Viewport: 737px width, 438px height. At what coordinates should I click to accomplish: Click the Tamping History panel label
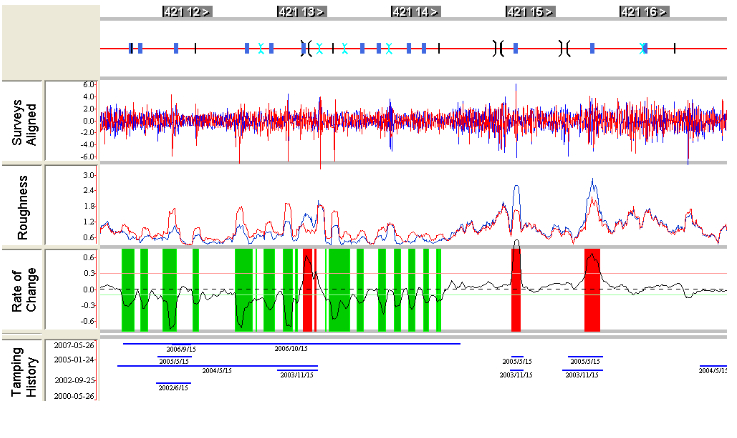[24, 372]
